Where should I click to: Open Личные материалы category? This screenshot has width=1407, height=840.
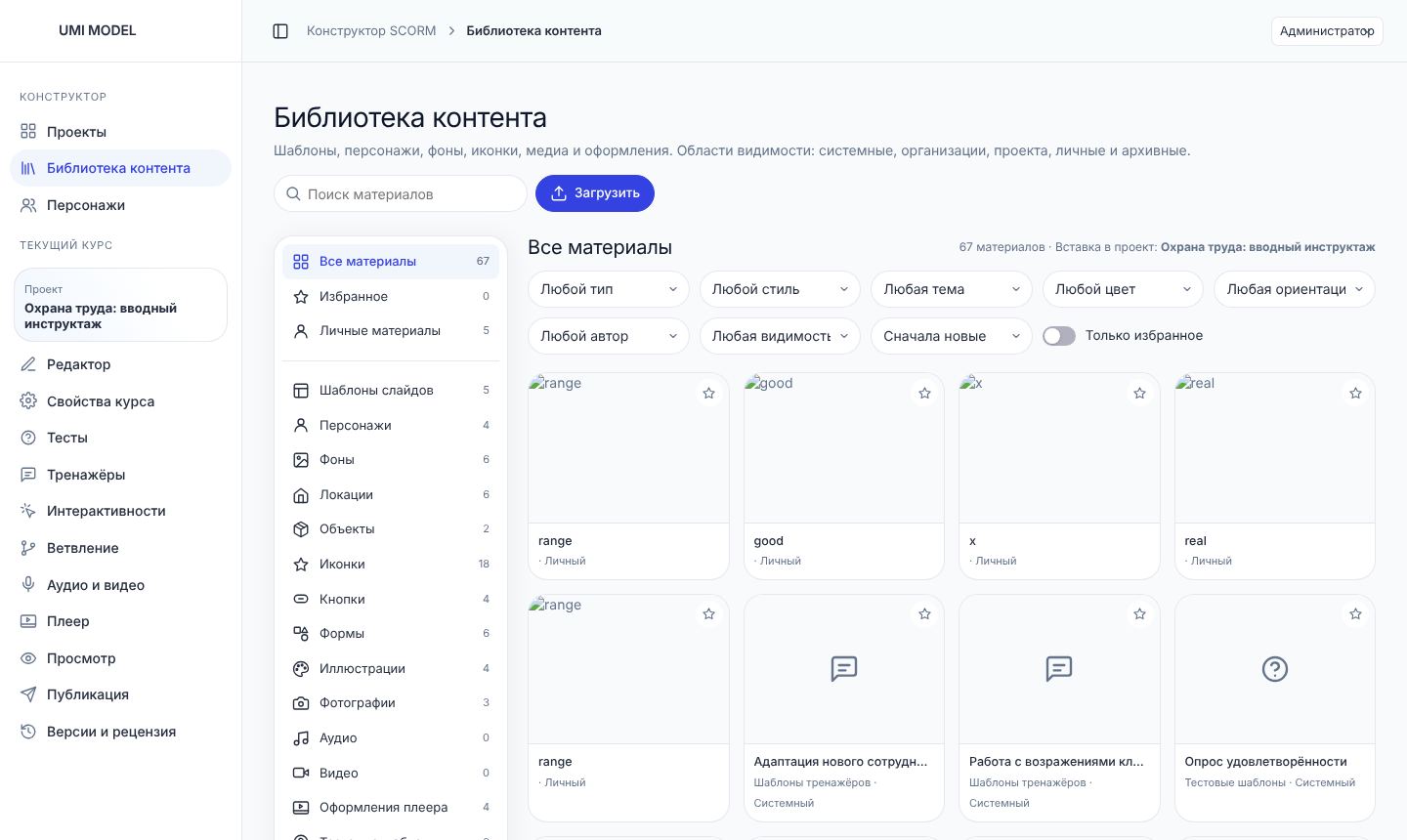(x=391, y=331)
